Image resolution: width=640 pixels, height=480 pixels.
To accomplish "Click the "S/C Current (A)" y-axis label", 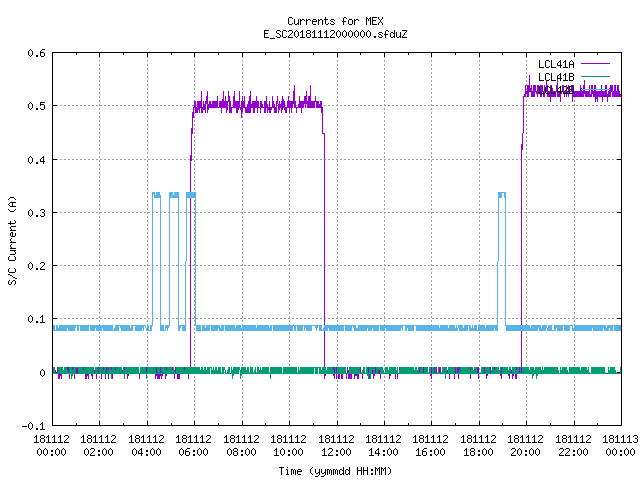I will 13,240.
